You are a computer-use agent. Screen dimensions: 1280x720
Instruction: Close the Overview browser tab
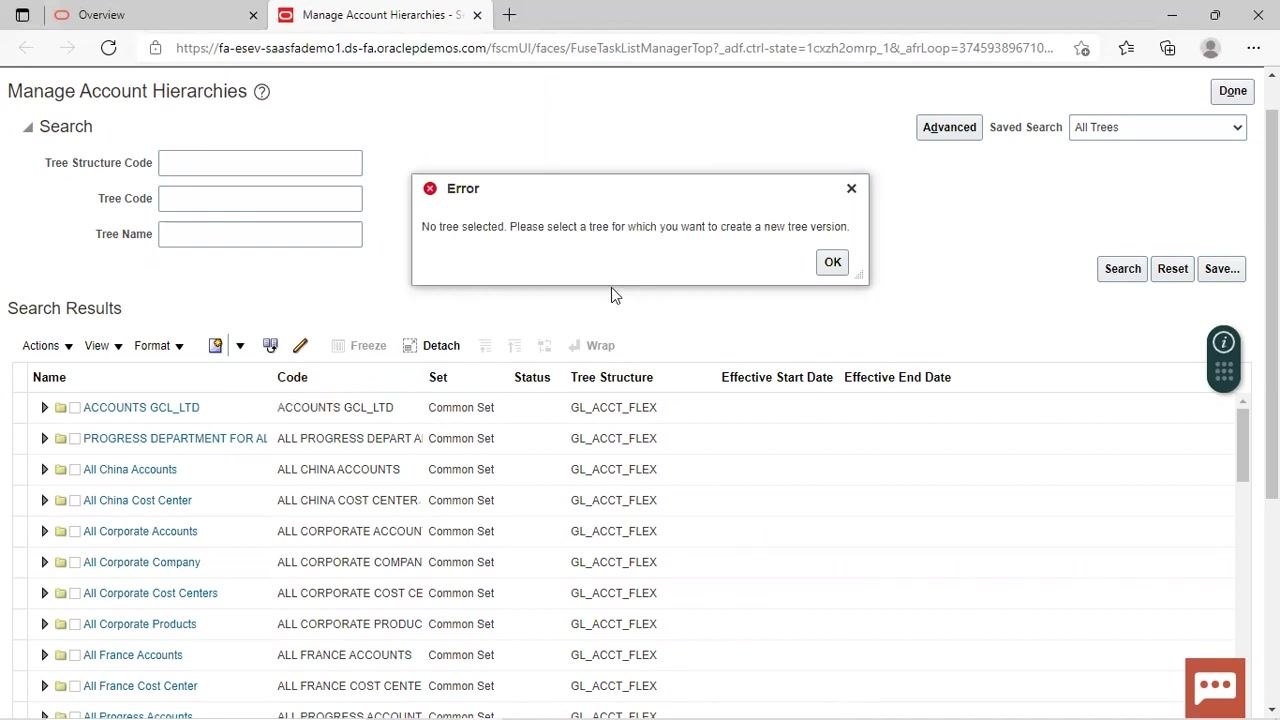[x=253, y=15]
